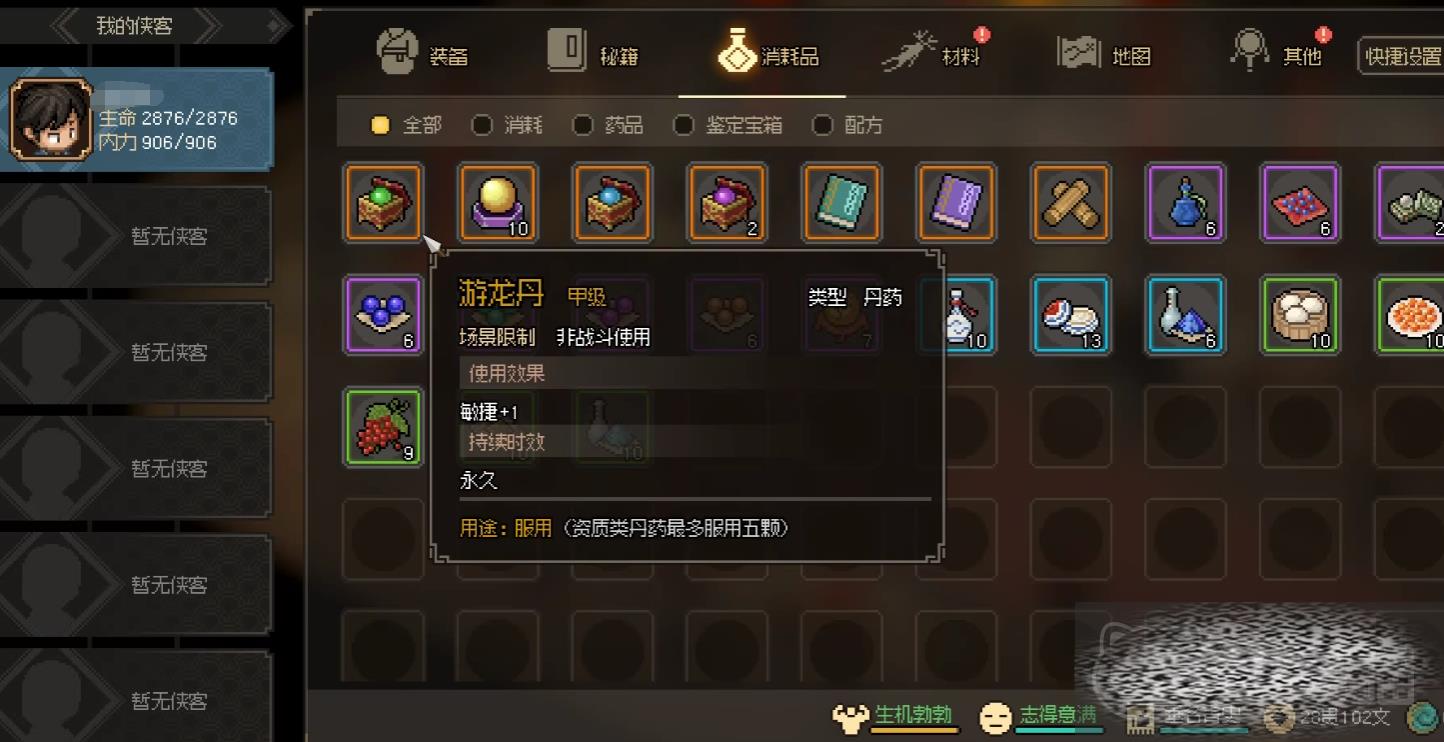Click the teal green book item
Image resolution: width=1444 pixels, height=742 pixels.
[x=841, y=203]
